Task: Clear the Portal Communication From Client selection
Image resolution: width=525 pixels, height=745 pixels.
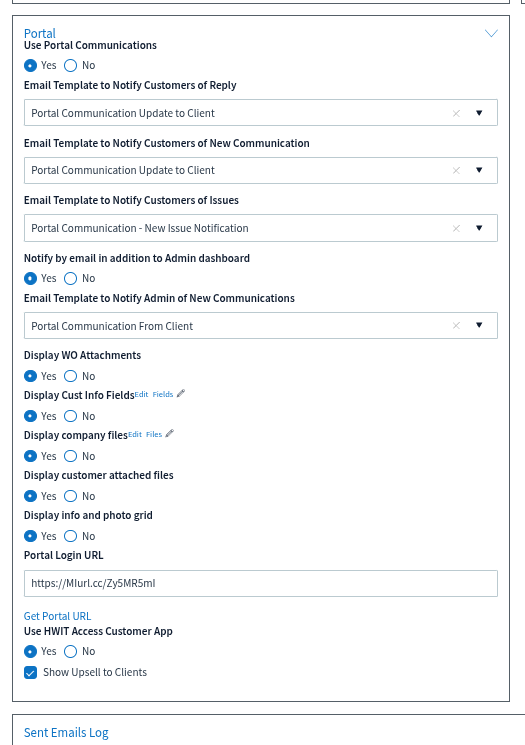Action: [456, 325]
